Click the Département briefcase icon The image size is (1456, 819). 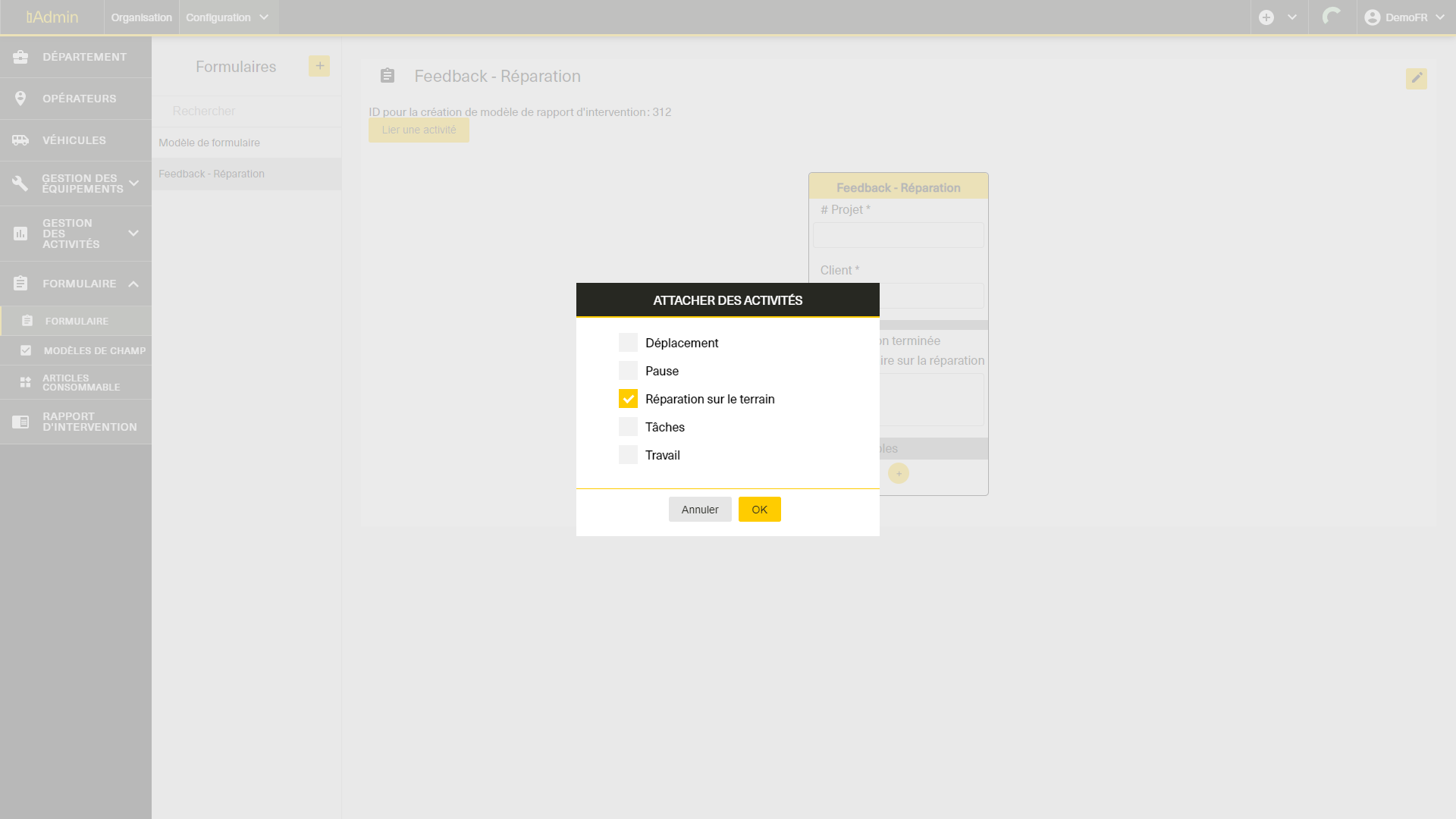(20, 57)
